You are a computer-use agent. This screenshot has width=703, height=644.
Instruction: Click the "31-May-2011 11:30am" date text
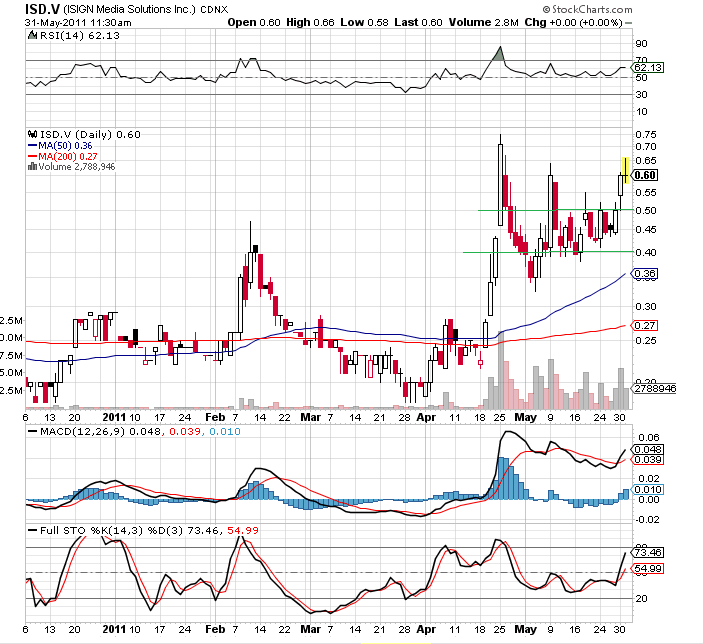tap(78, 22)
